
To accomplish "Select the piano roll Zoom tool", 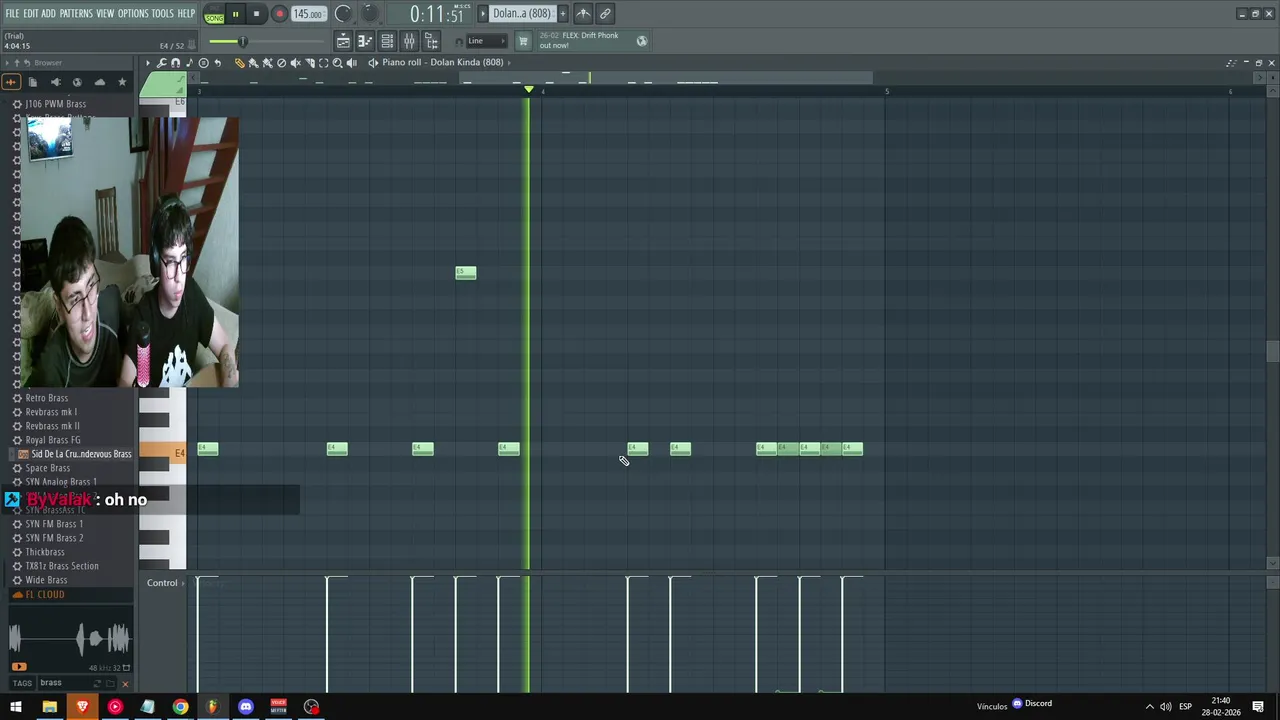I will (337, 63).
